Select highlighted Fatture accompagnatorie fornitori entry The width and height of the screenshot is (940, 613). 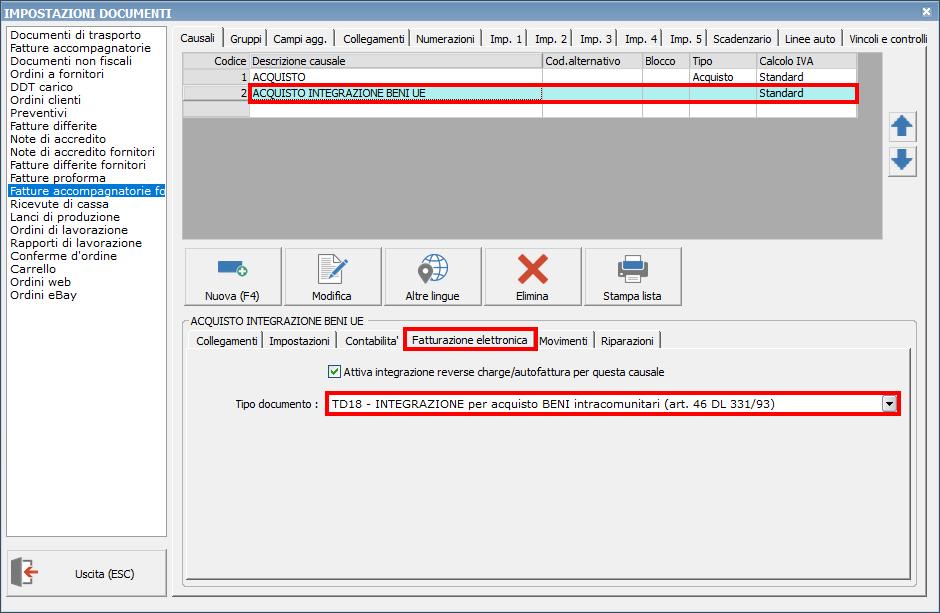click(x=87, y=191)
